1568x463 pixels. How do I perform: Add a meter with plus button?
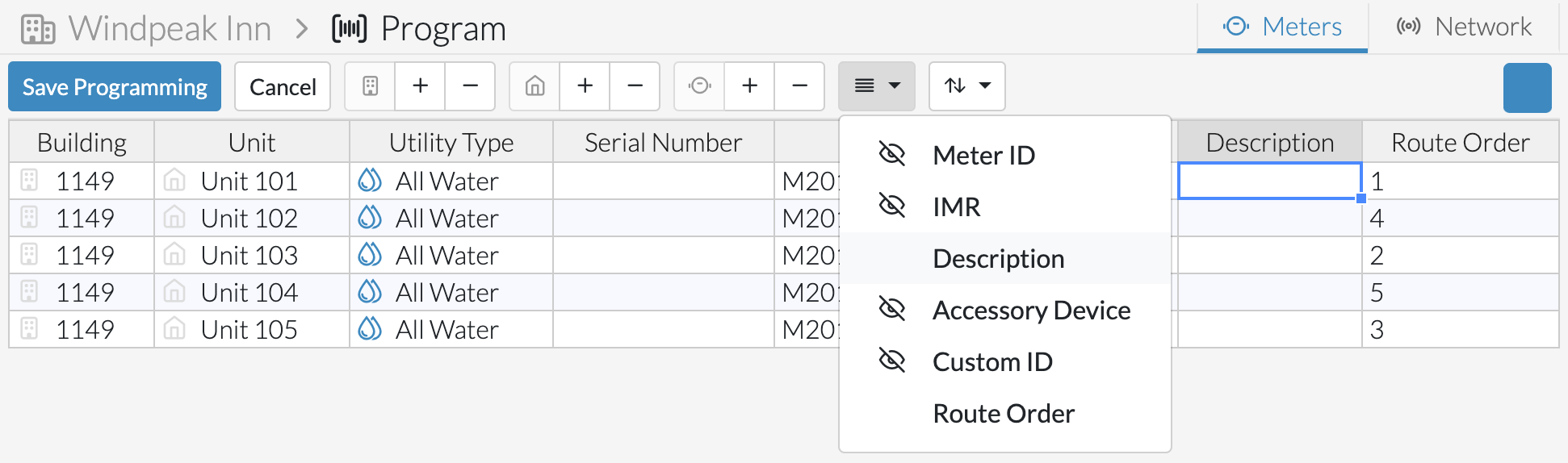(749, 86)
